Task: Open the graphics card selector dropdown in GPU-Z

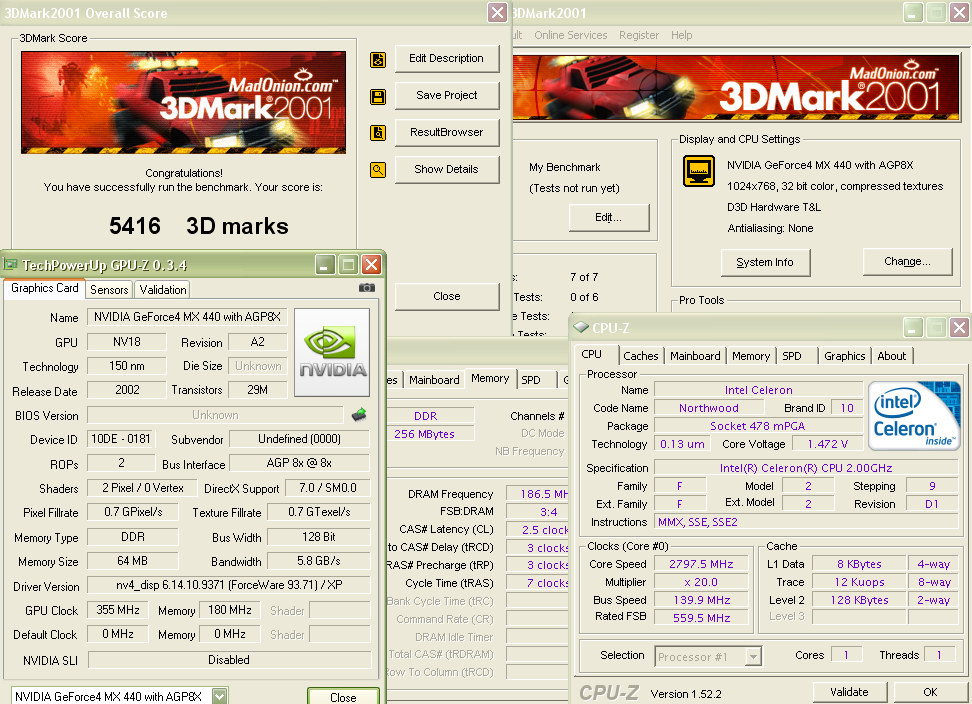Action: [219, 696]
